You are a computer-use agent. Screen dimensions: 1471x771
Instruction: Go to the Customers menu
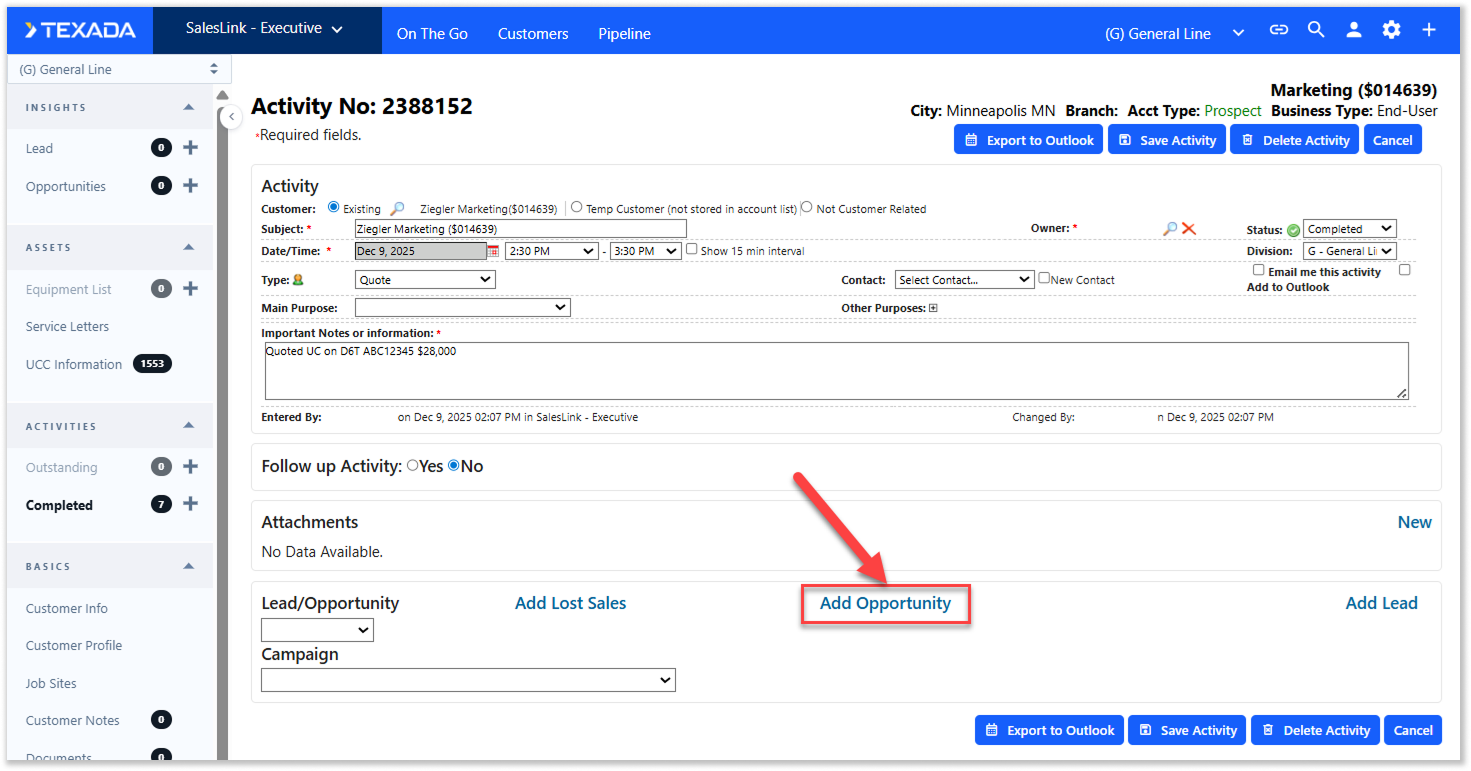pos(533,34)
